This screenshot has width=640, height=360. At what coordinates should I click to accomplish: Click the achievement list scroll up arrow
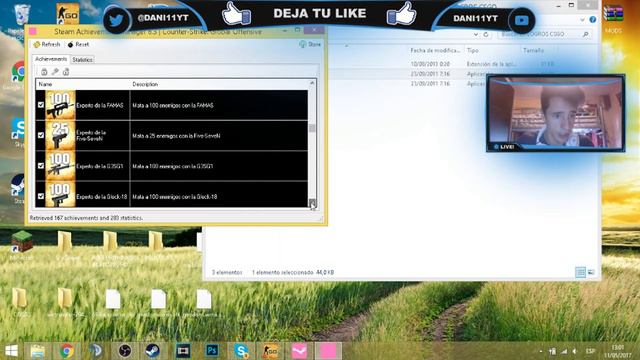(312, 83)
